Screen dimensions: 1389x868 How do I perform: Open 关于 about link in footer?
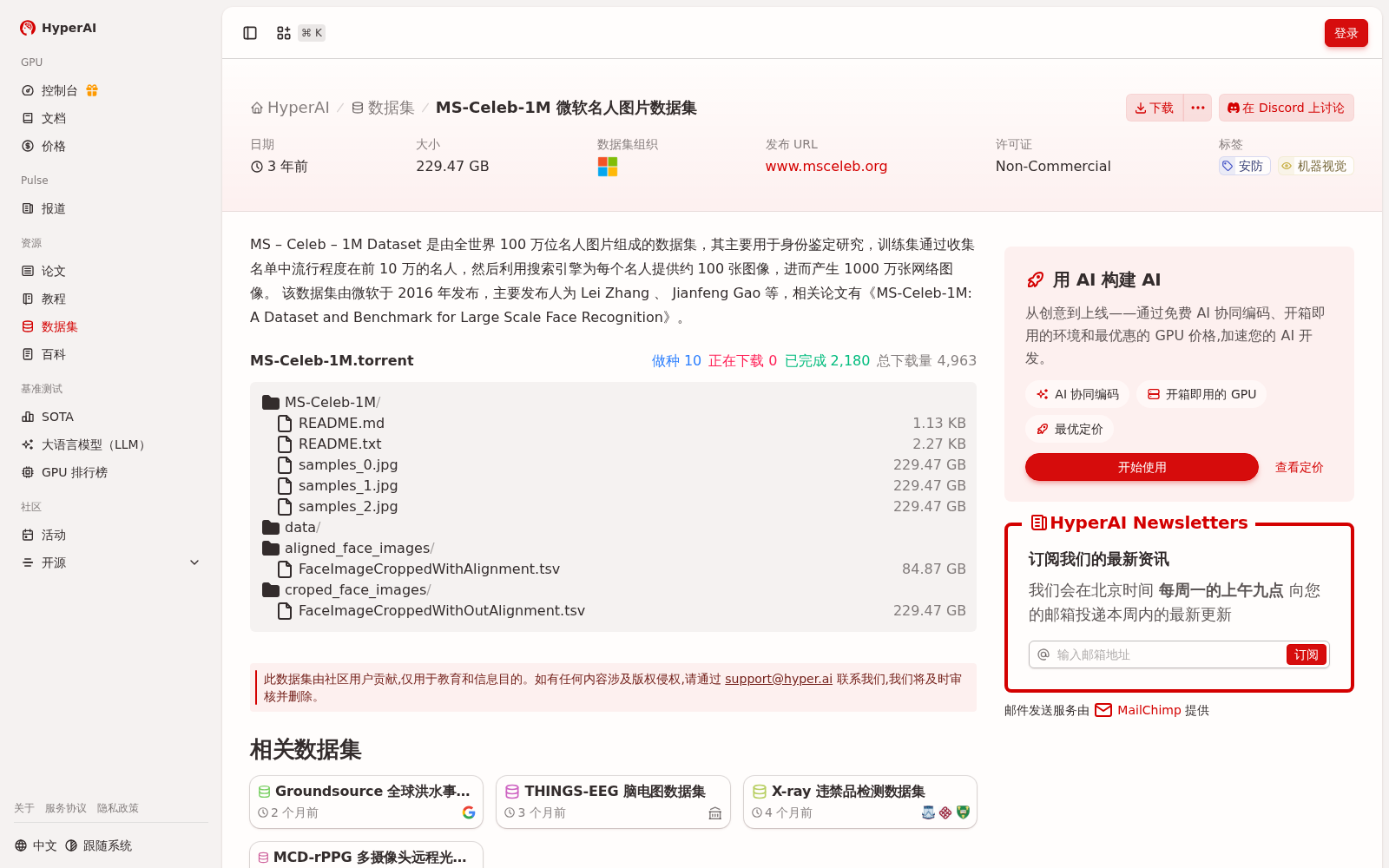coord(24,808)
